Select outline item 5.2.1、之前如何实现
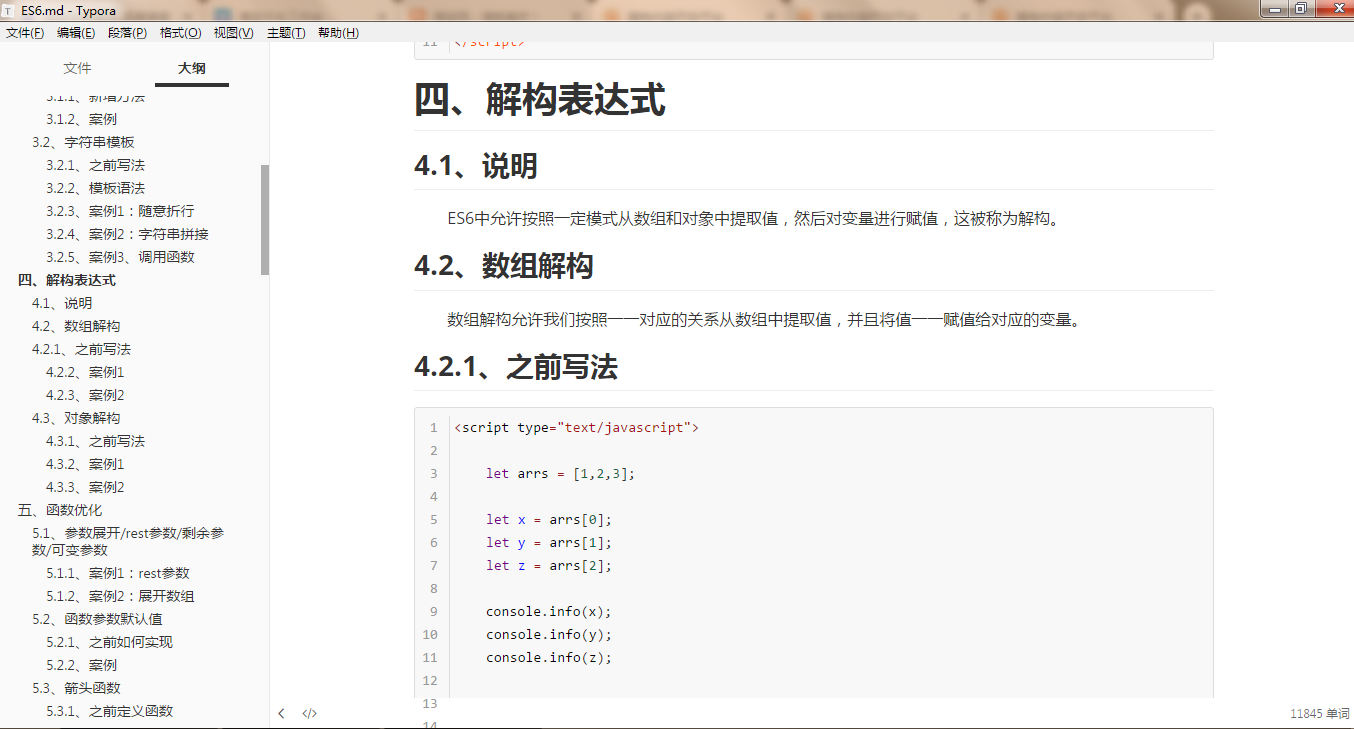The image size is (1354, 729). point(109,642)
